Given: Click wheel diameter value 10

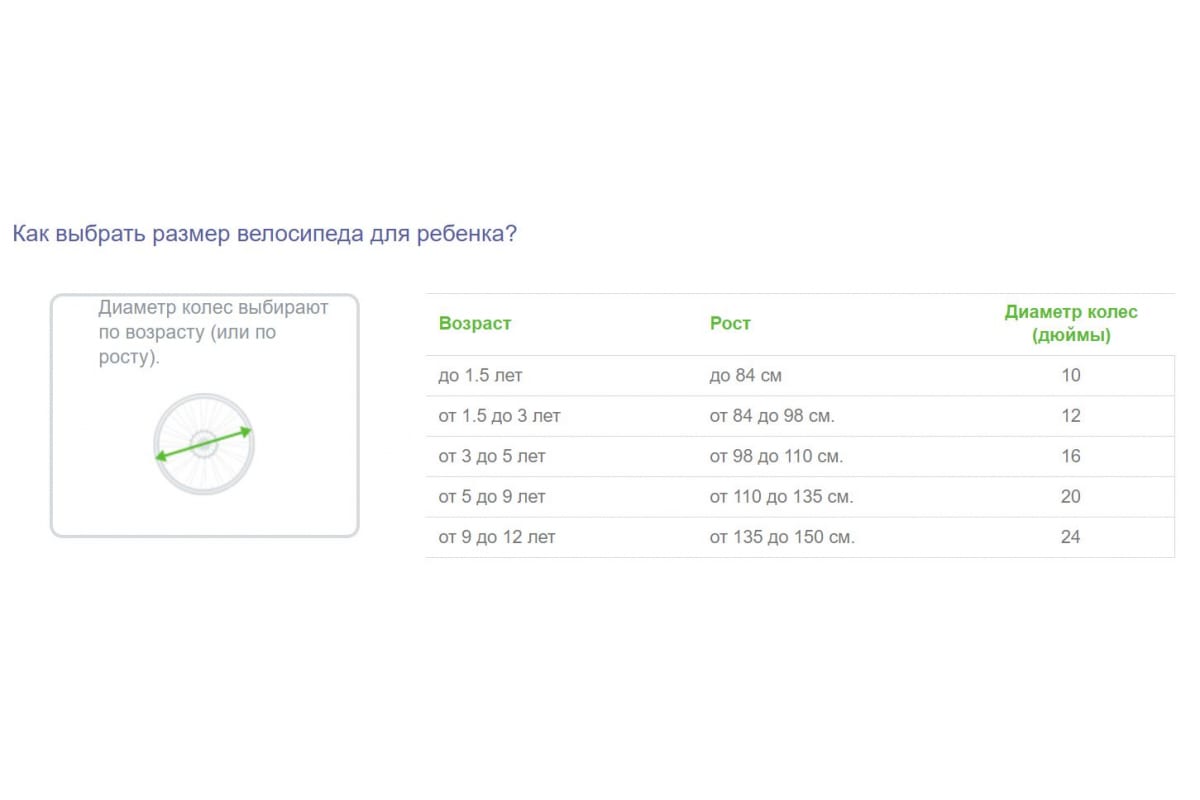Looking at the screenshot, I should 1071,376.
